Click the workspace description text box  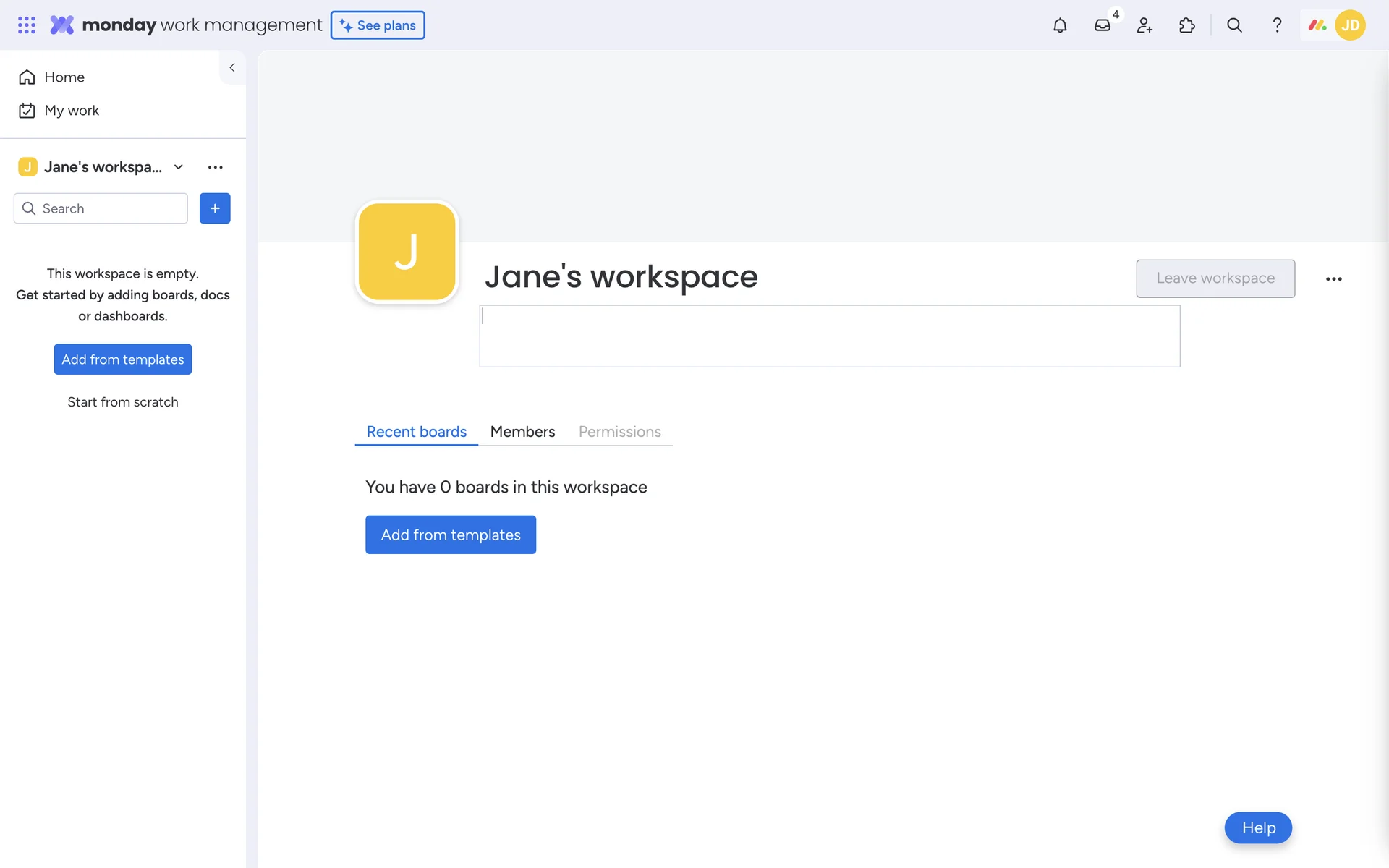pos(829,336)
